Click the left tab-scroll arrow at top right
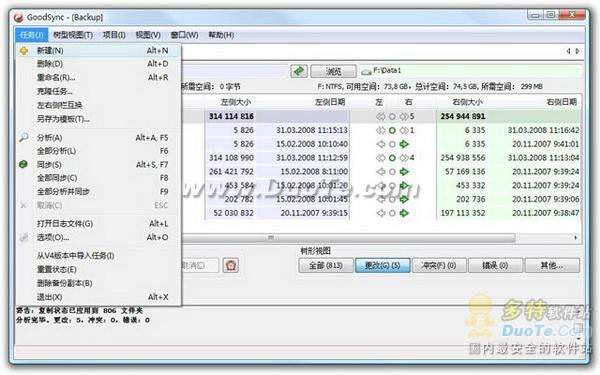The image size is (600, 375). click(569, 51)
